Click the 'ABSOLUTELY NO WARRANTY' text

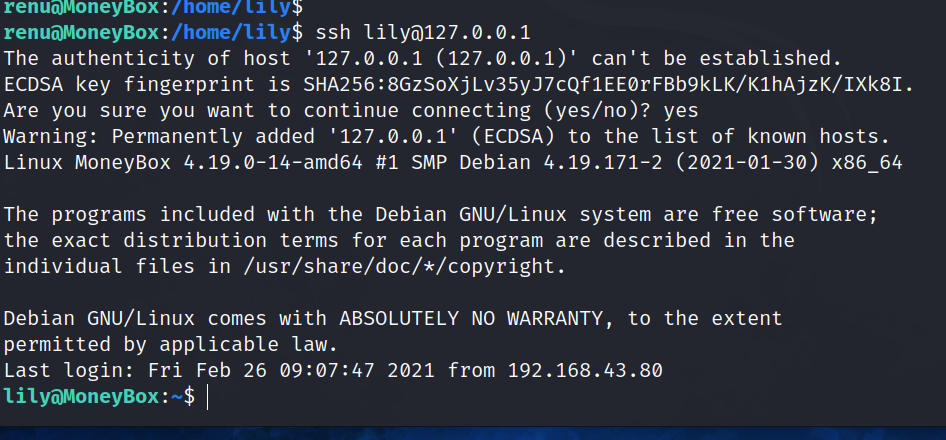coord(470,318)
